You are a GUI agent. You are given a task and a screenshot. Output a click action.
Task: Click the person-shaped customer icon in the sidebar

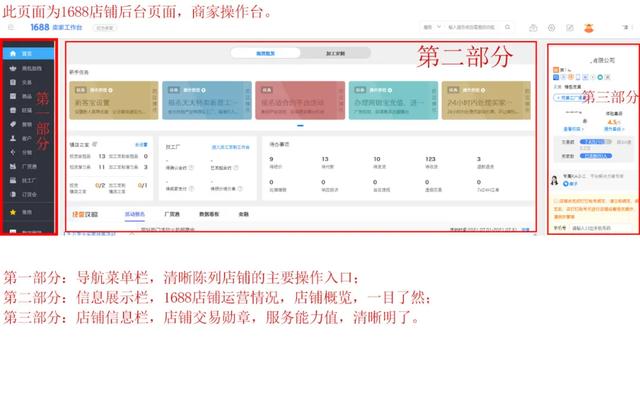pos(13,138)
